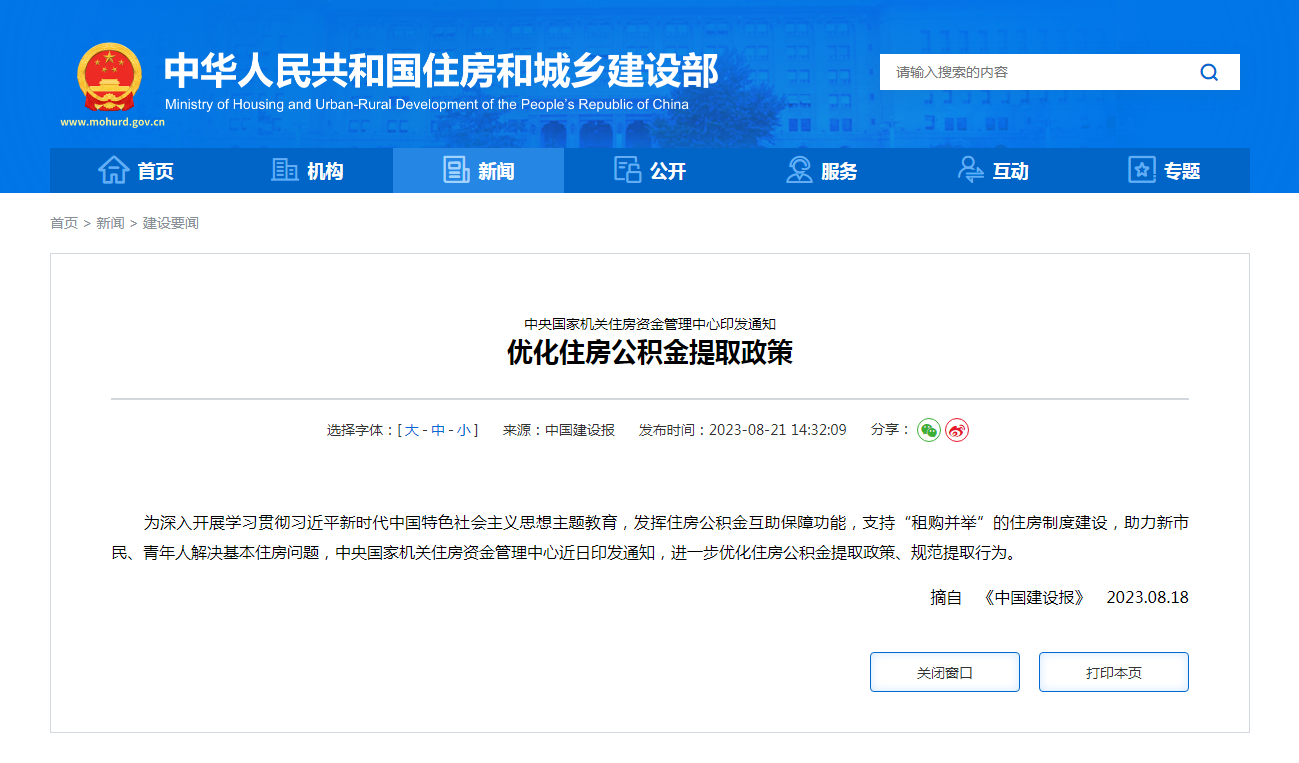Click the building icon beside 机构
The image size is (1299, 763).
point(283,170)
